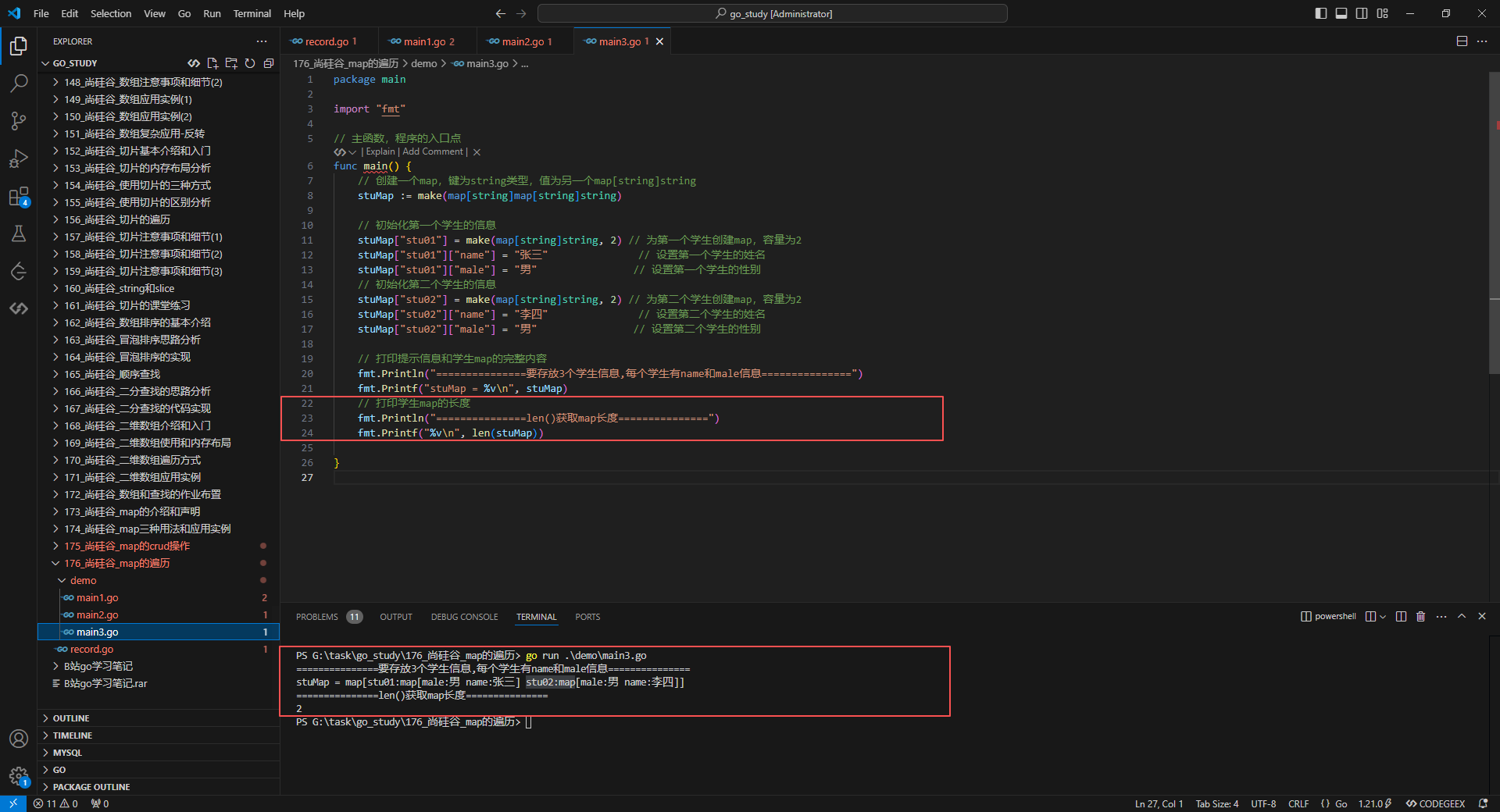This screenshot has width=1500, height=812.
Task: Open the File menu
Action: (41, 13)
